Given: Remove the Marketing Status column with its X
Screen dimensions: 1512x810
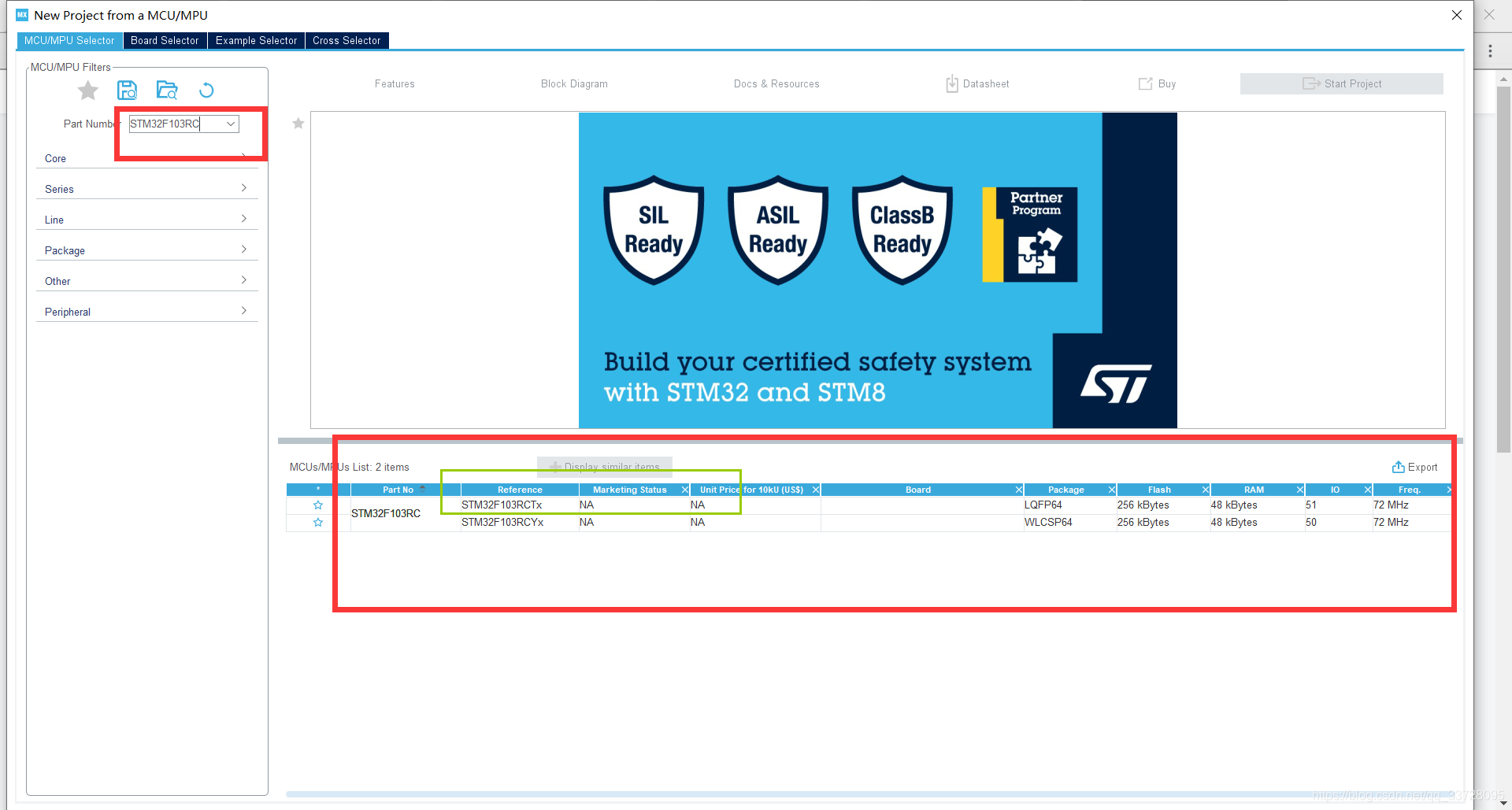Looking at the screenshot, I should (684, 490).
